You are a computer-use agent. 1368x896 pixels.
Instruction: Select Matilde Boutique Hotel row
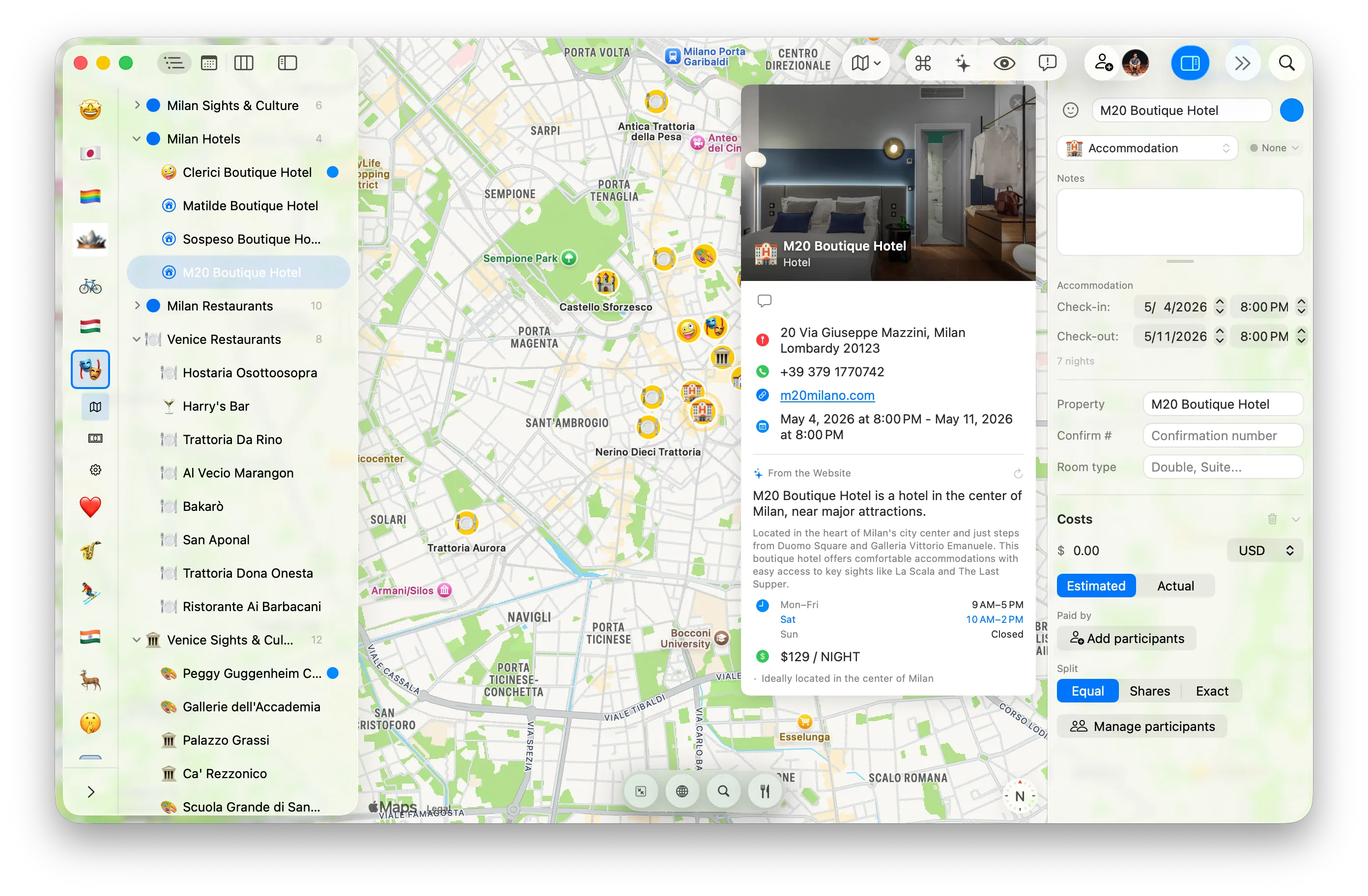pyautogui.click(x=238, y=205)
